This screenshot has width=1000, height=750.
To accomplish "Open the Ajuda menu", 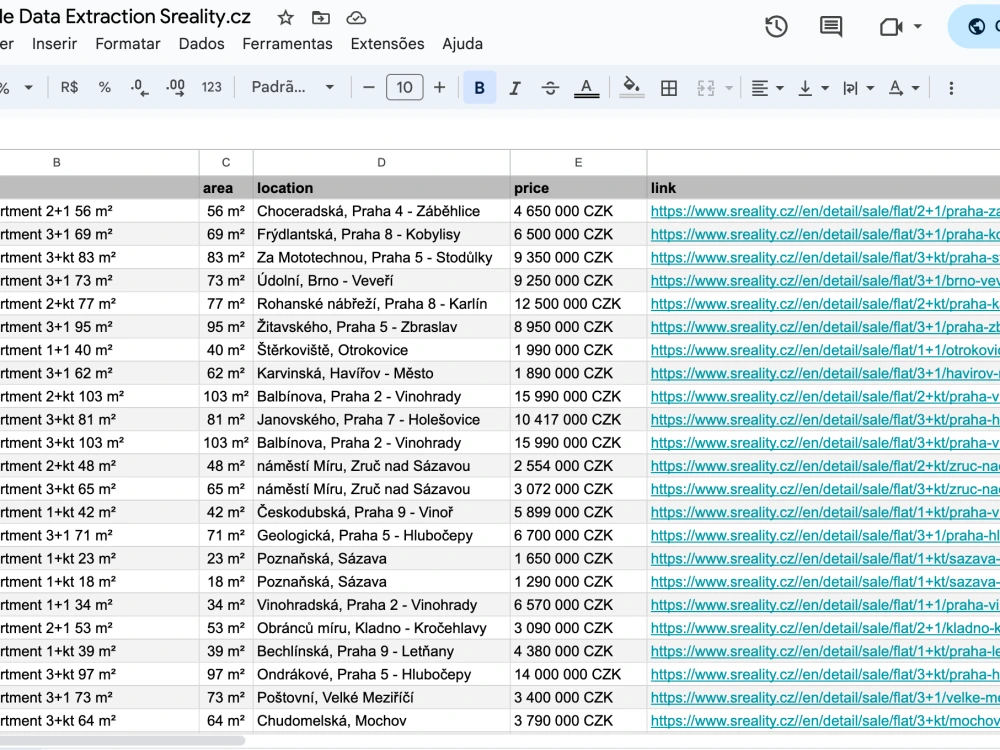I will pyautogui.click(x=462, y=44).
